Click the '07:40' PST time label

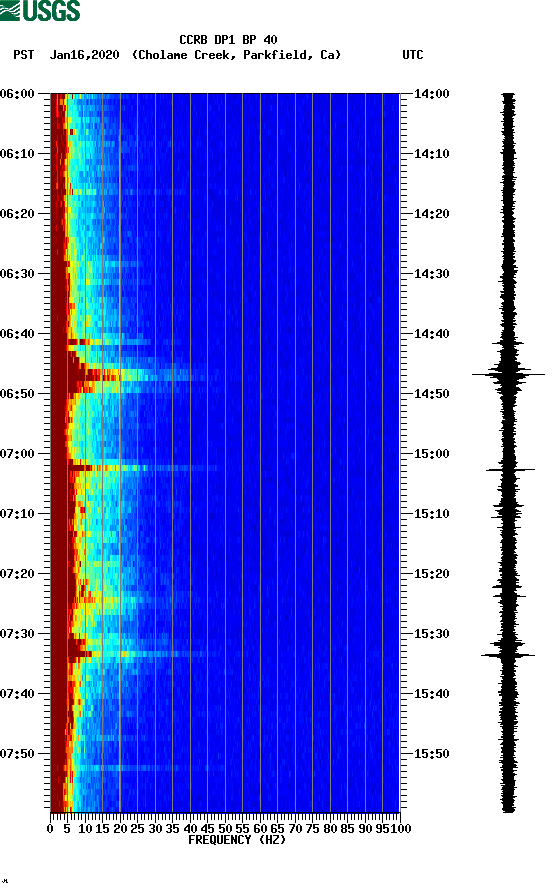[x=18, y=694]
